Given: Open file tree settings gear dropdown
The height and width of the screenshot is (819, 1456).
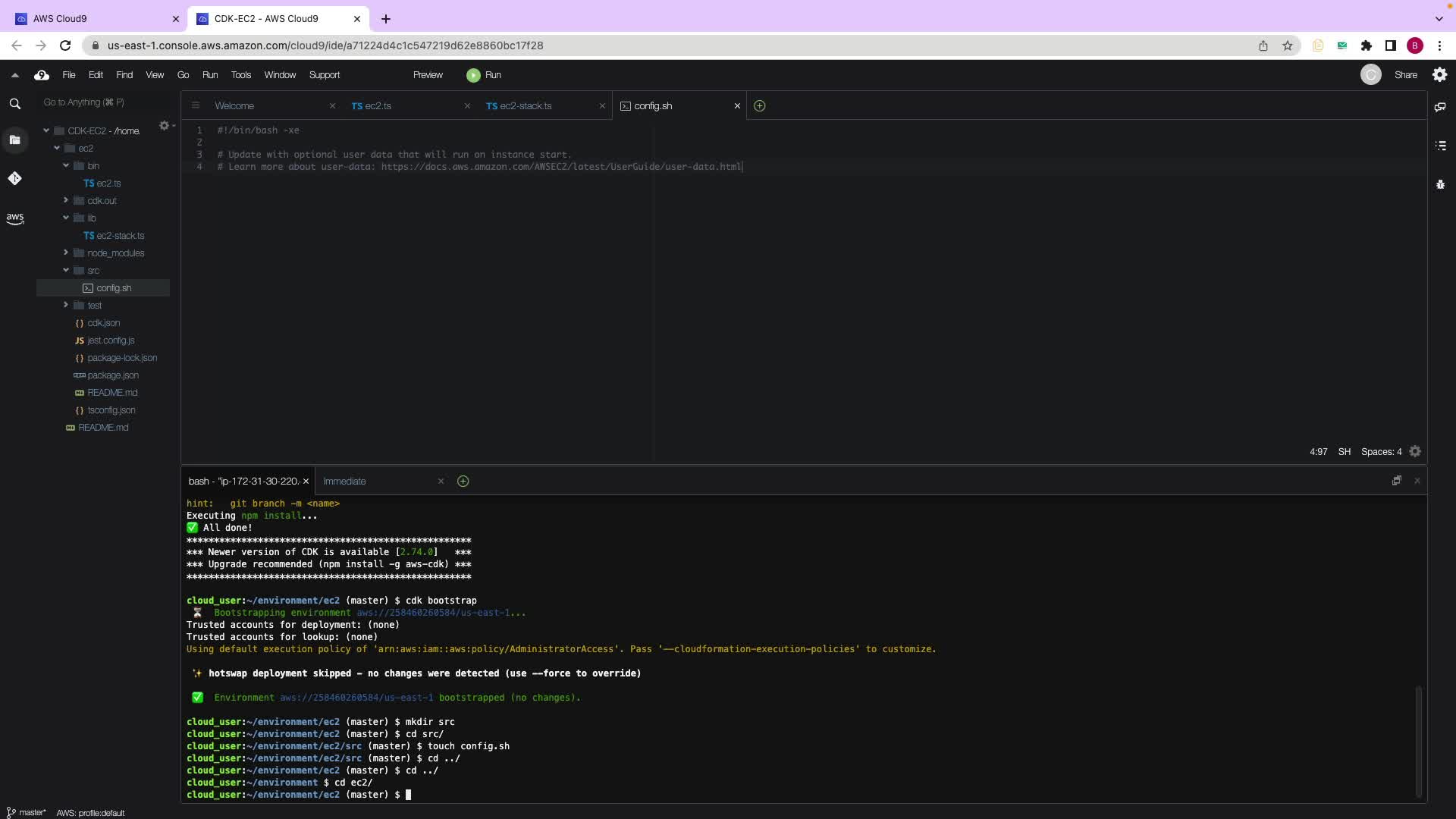Looking at the screenshot, I should click(x=165, y=126).
